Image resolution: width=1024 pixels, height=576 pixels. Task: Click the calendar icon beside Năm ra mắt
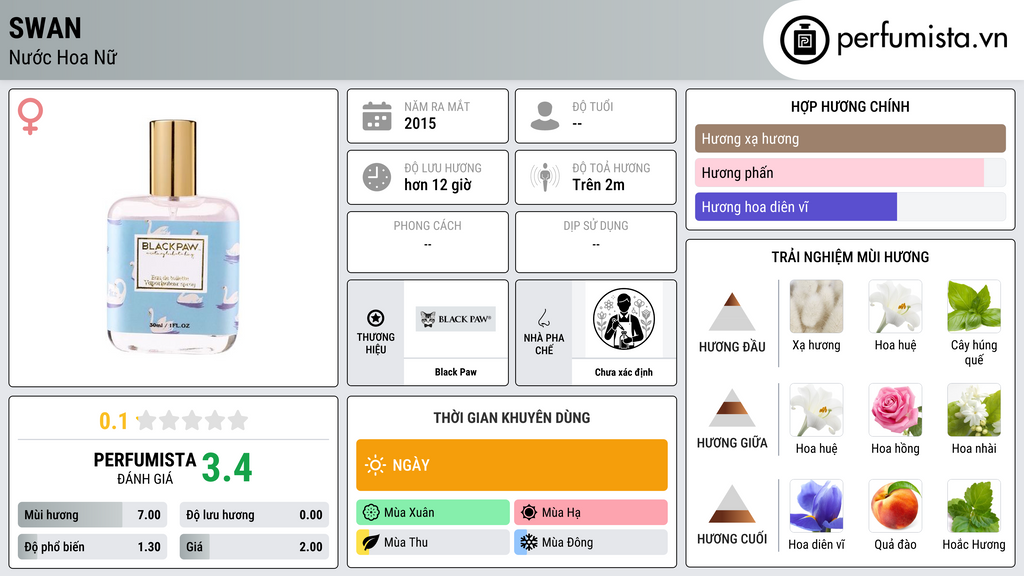(x=377, y=116)
